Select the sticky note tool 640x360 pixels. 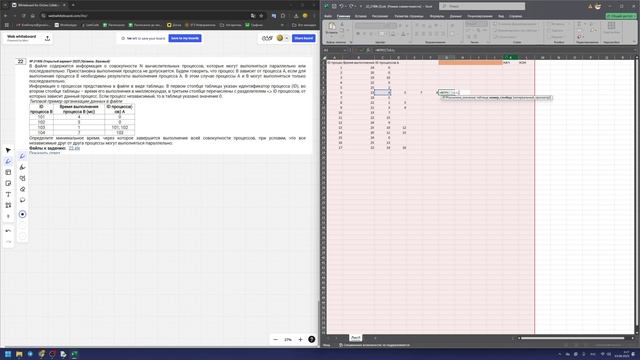pyautogui.click(x=8, y=184)
